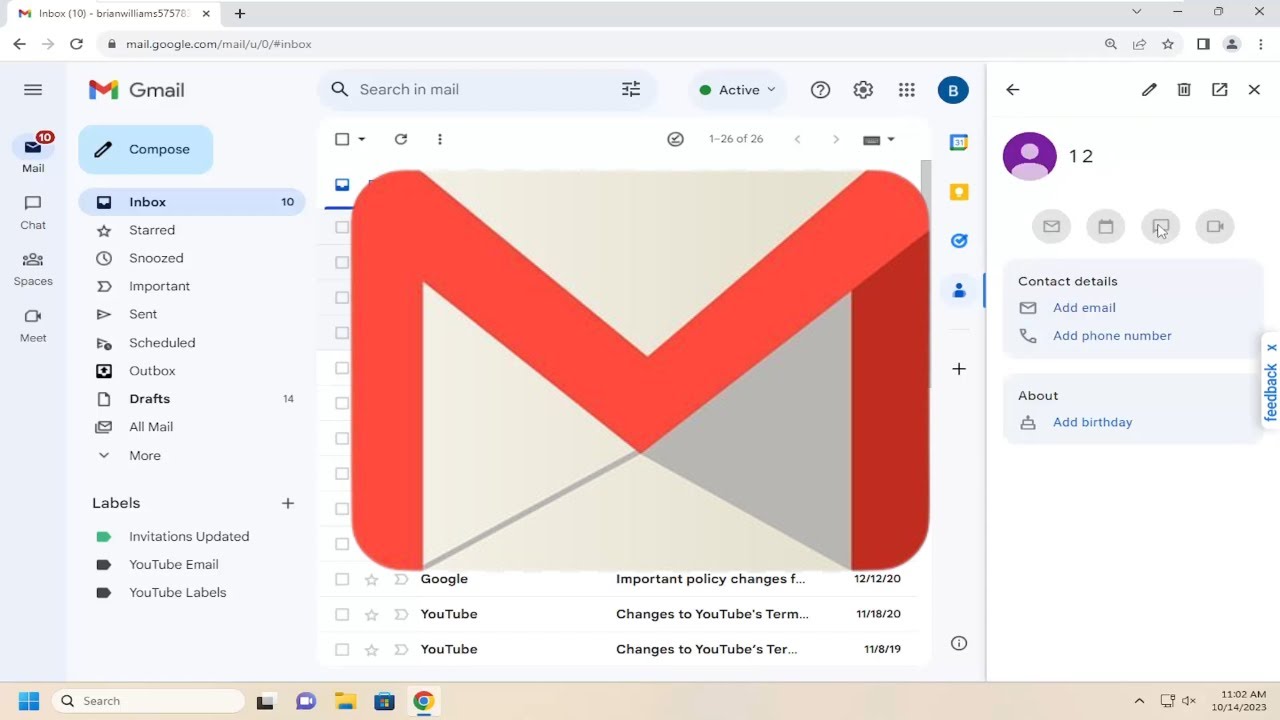Viewport: 1280px width, 720px height.
Task: Mark YouTube email dated 11/8/19 important
Action: tap(401, 649)
